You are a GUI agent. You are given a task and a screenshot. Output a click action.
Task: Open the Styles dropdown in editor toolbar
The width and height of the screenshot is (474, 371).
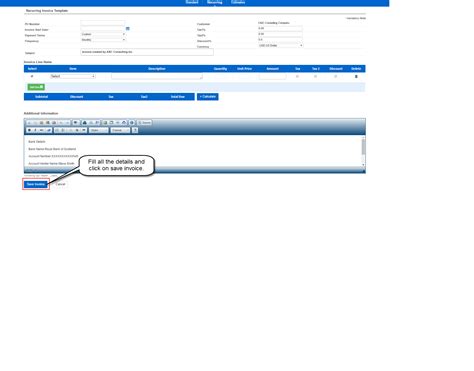coord(99,130)
